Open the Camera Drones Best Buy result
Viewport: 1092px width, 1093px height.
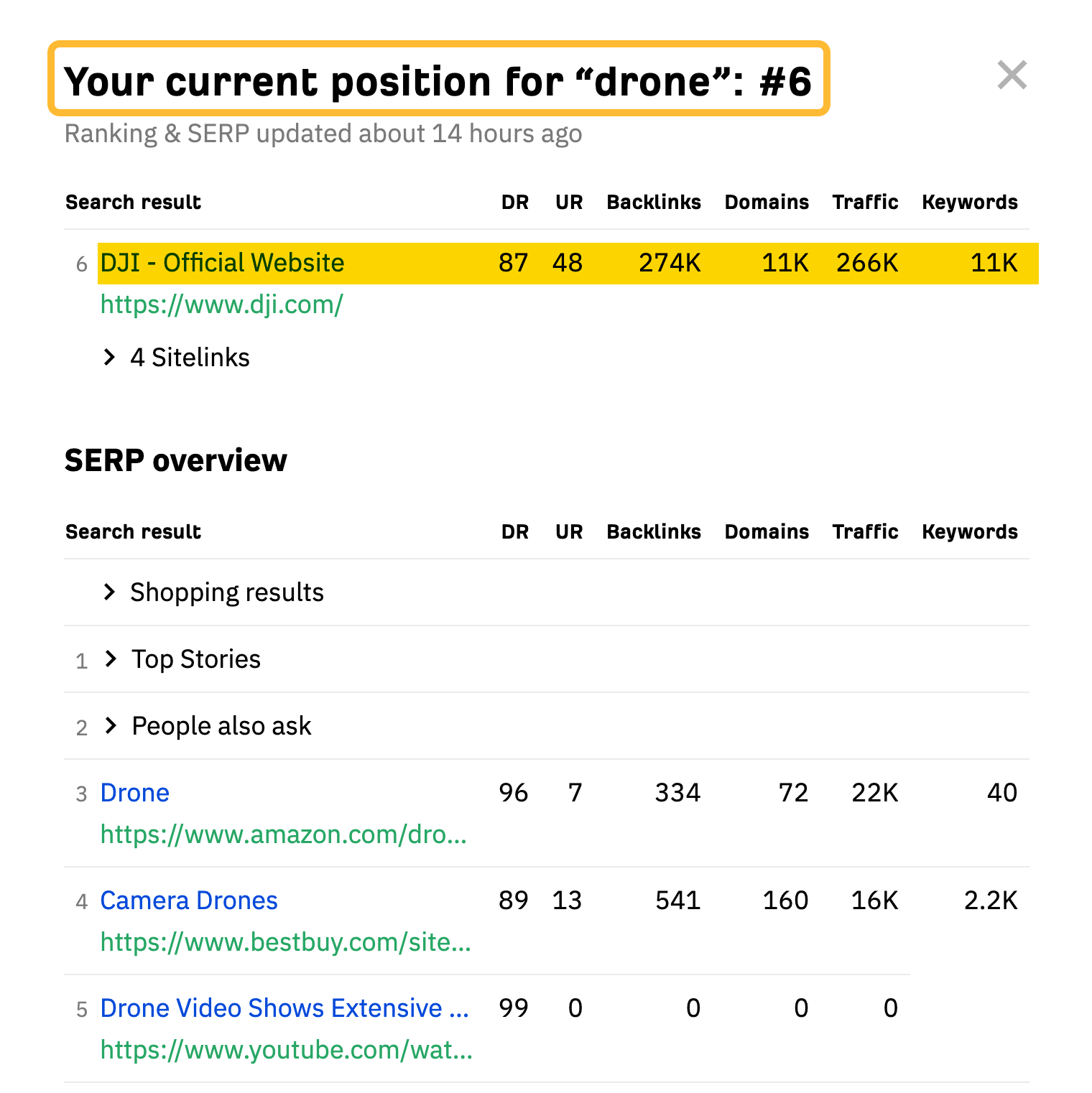(189, 900)
